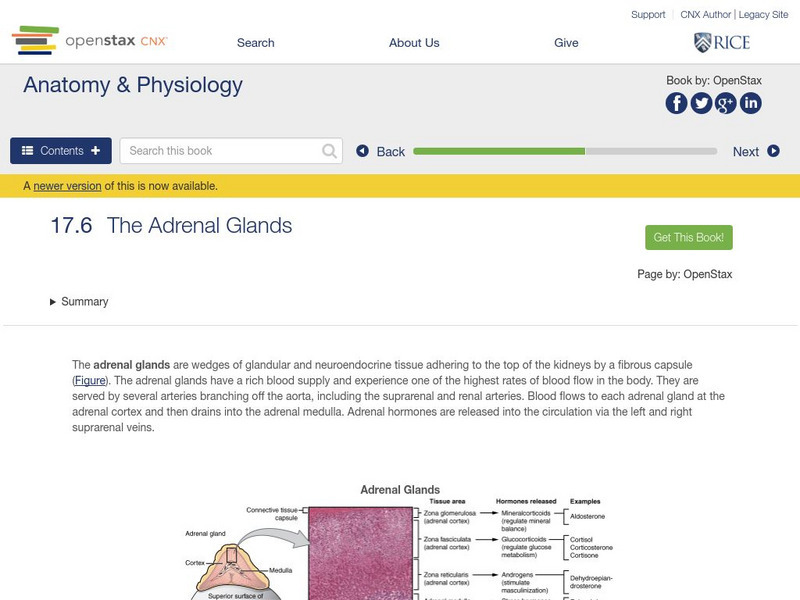This screenshot has height=600, width=800.
Task: Open the About Us menu
Action: point(414,43)
